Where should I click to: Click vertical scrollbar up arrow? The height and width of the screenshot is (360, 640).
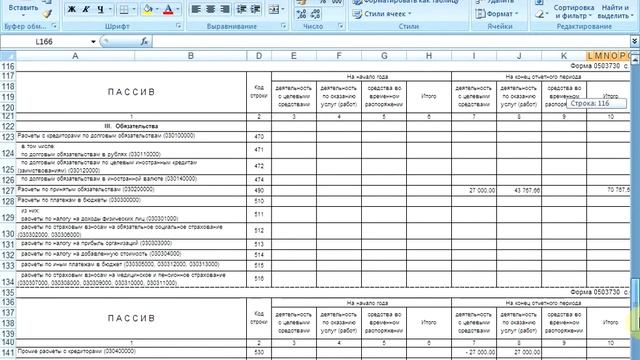tap(635, 59)
